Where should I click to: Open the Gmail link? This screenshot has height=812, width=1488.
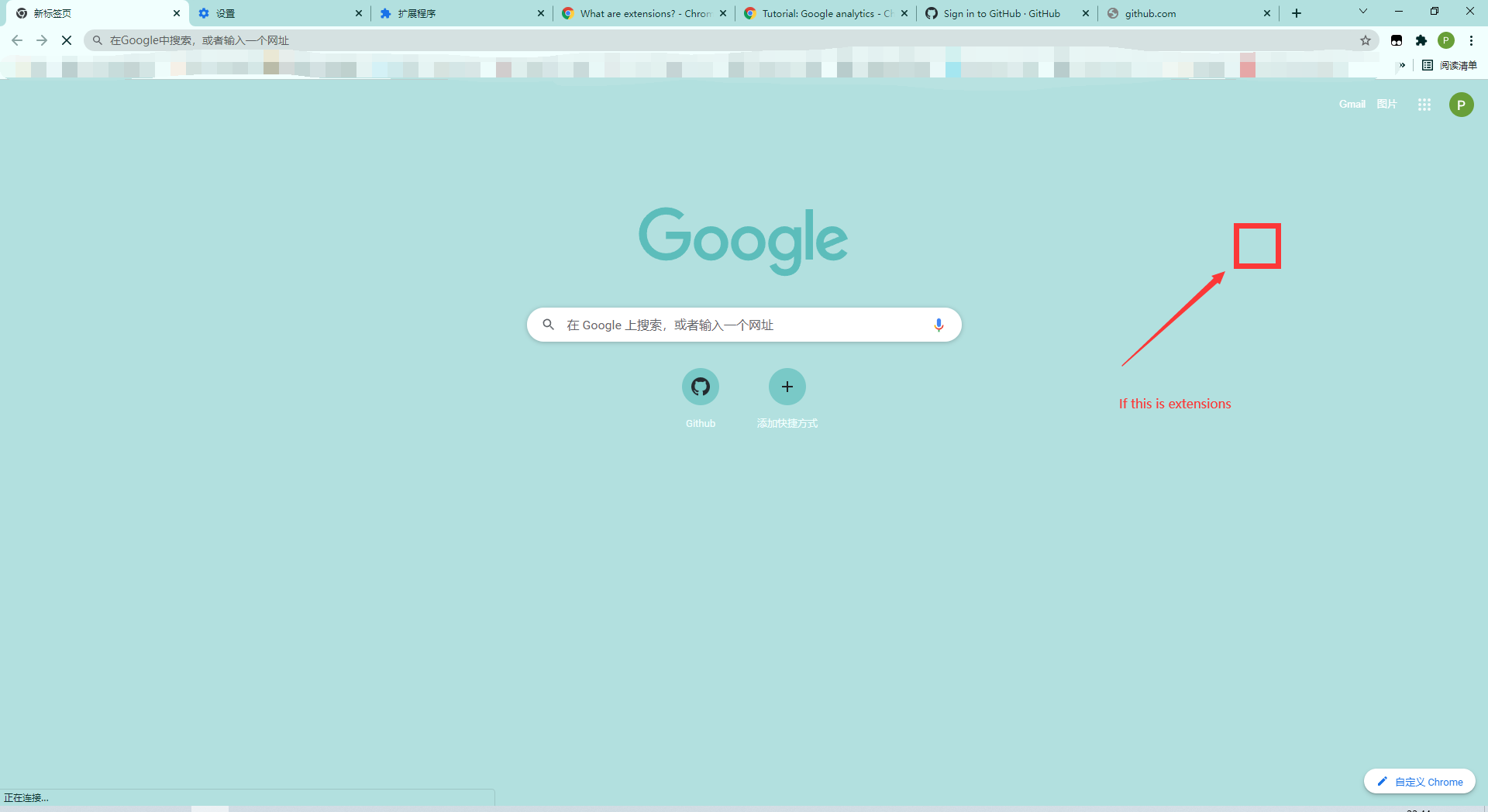[x=1352, y=104]
